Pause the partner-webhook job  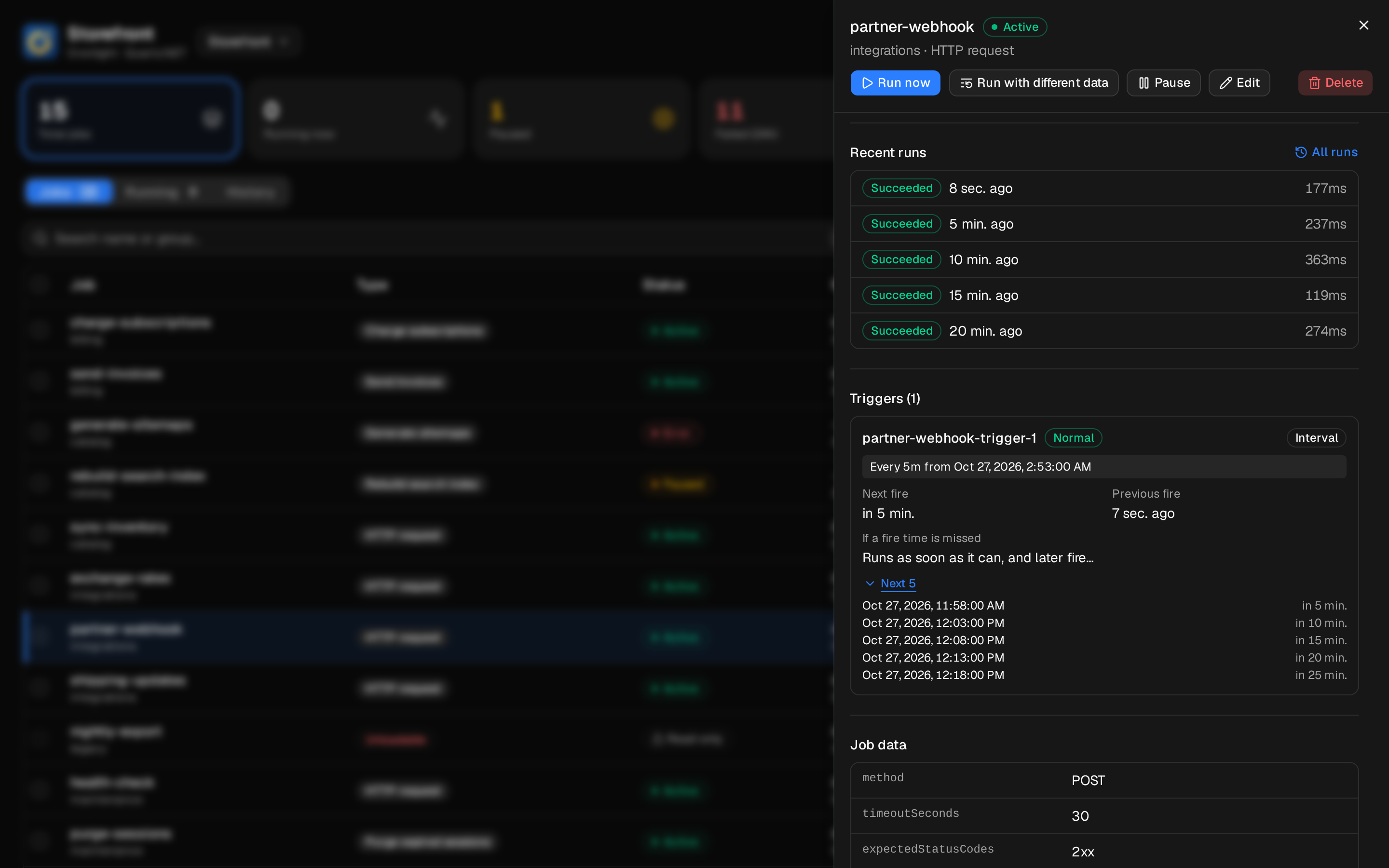(1163, 82)
